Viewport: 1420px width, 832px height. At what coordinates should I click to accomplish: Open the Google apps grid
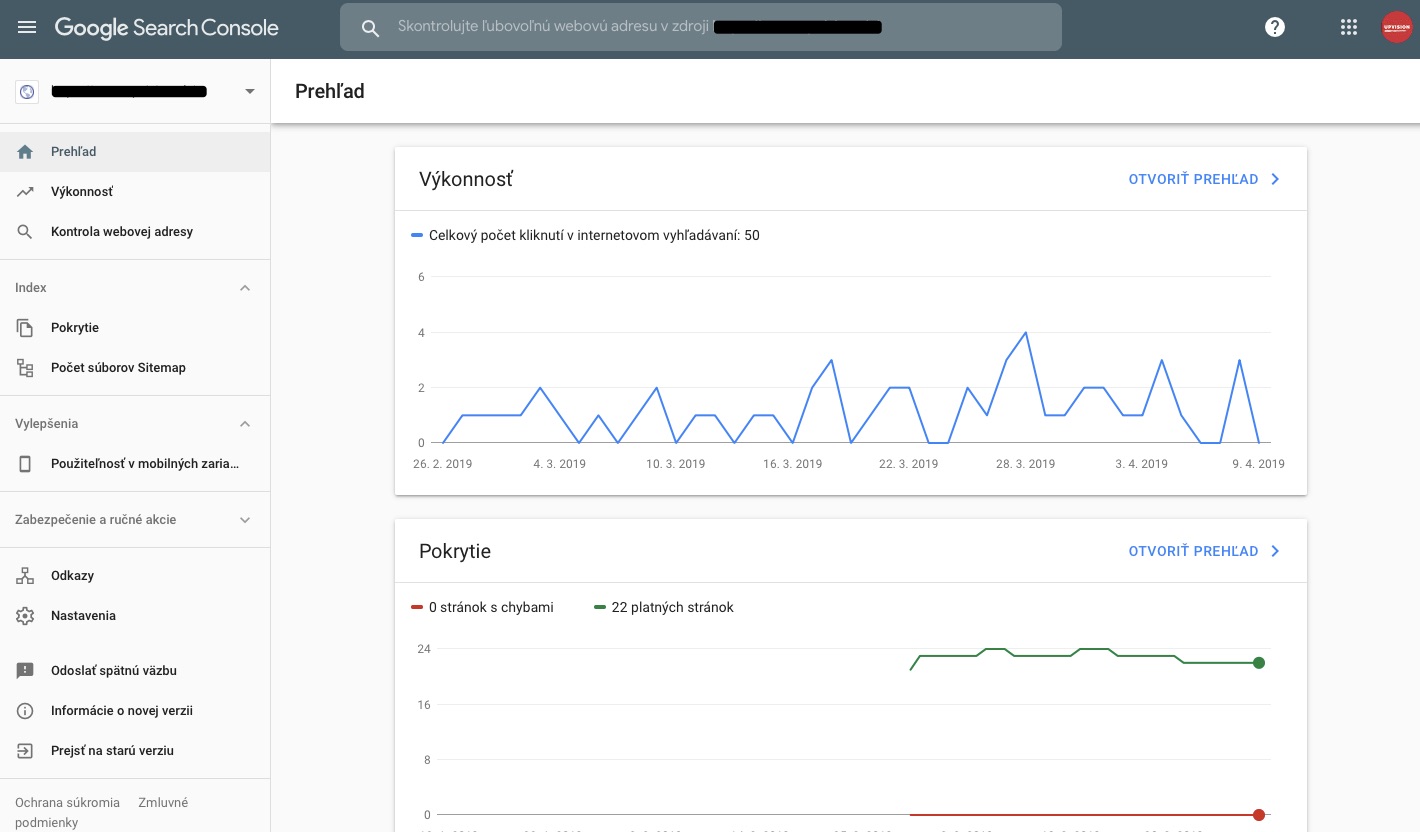point(1349,28)
